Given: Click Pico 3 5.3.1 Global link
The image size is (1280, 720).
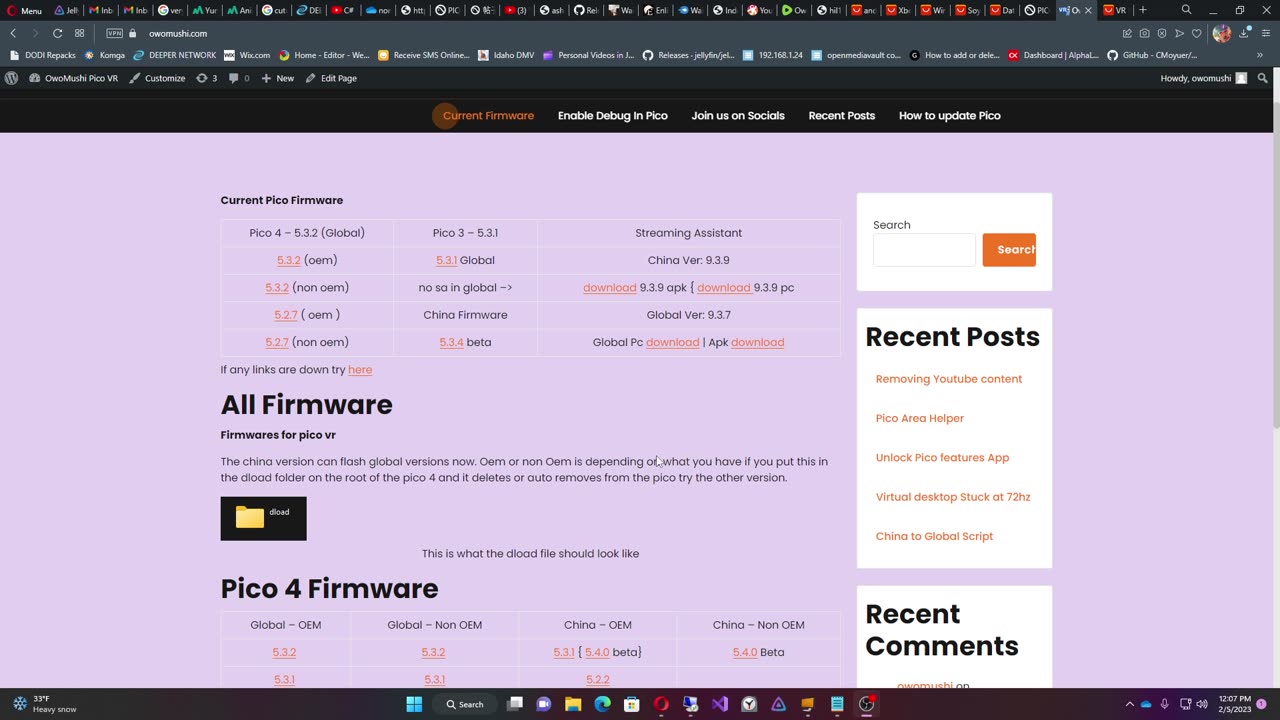Looking at the screenshot, I should [x=446, y=260].
